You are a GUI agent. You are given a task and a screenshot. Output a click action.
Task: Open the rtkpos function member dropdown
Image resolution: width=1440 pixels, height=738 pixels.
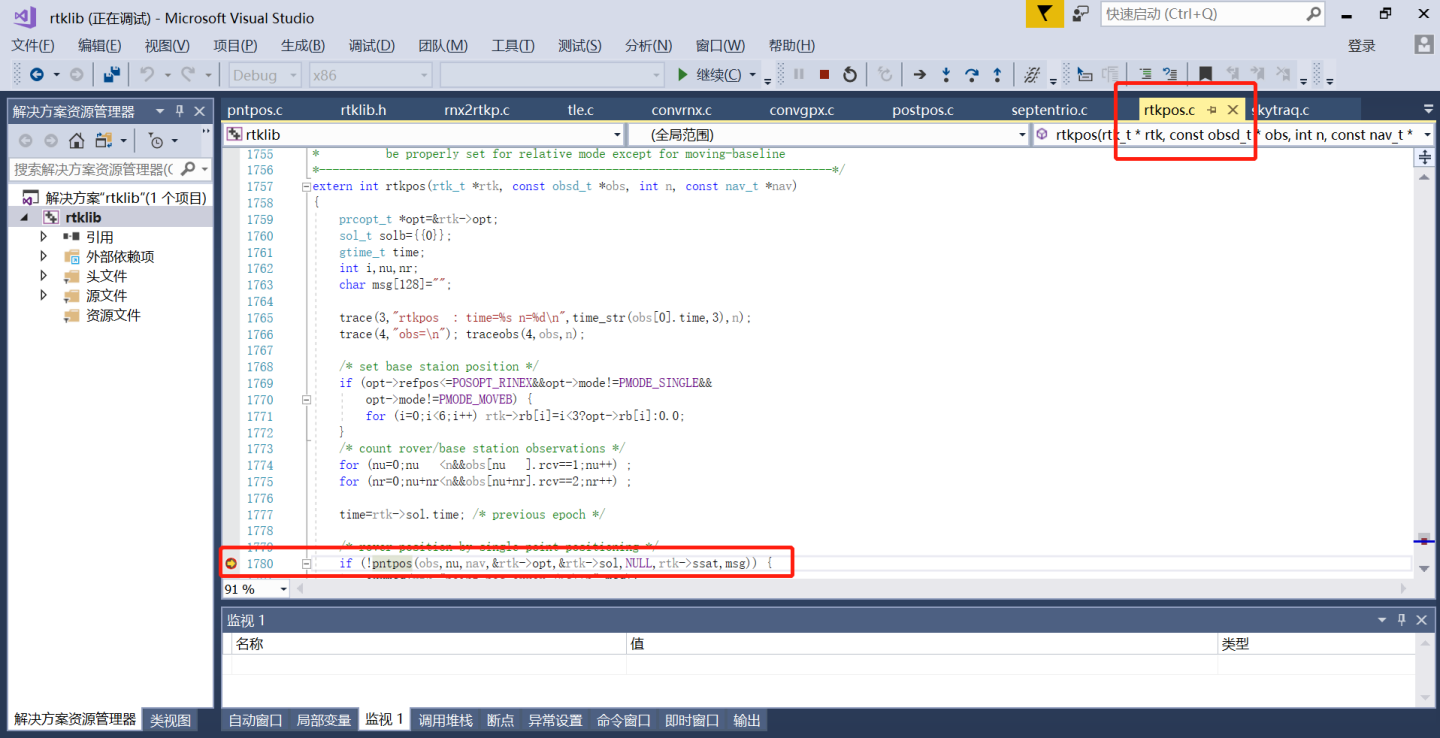pos(1425,135)
